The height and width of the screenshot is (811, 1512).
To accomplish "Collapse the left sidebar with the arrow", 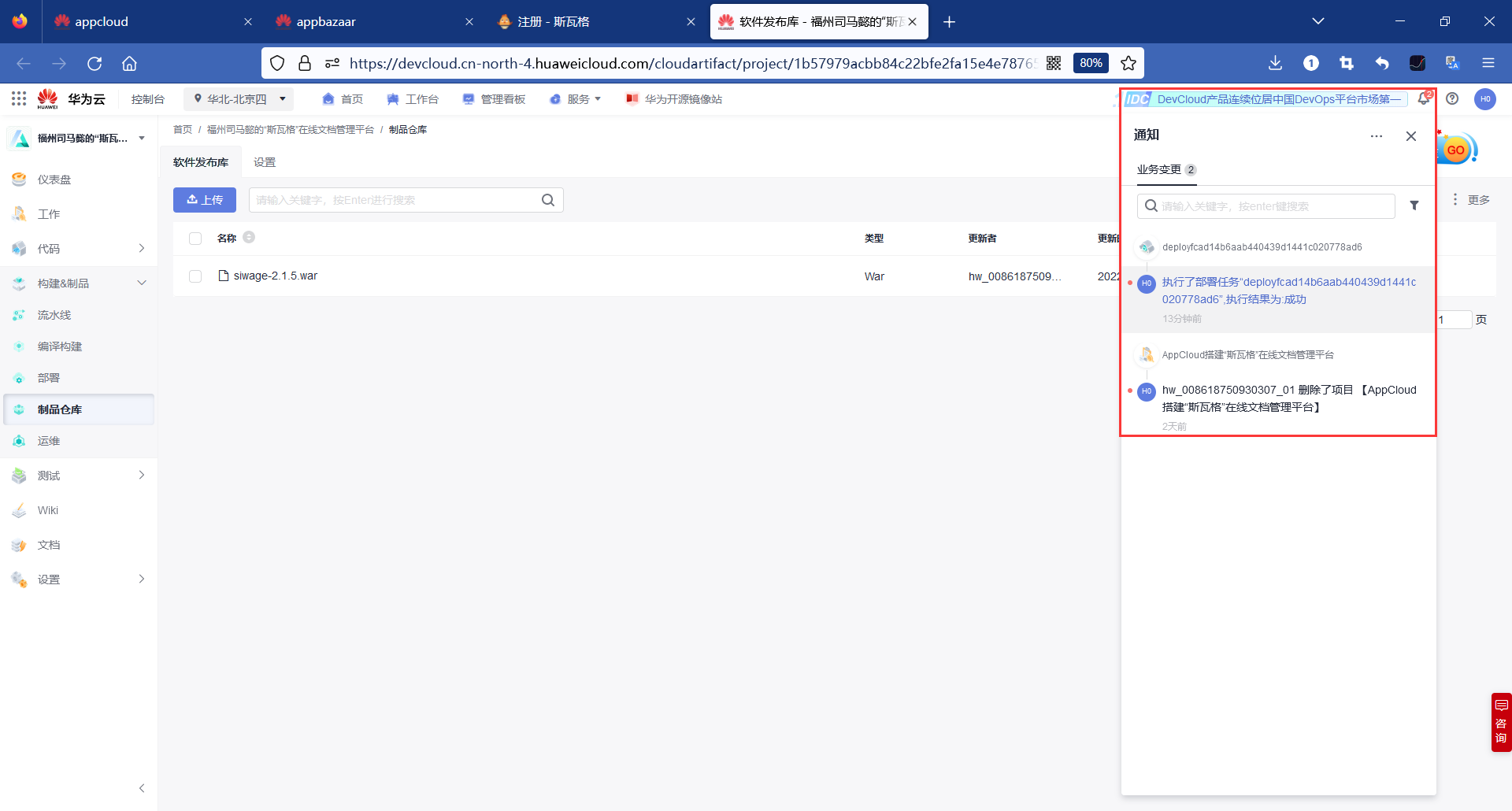I will pos(142,788).
